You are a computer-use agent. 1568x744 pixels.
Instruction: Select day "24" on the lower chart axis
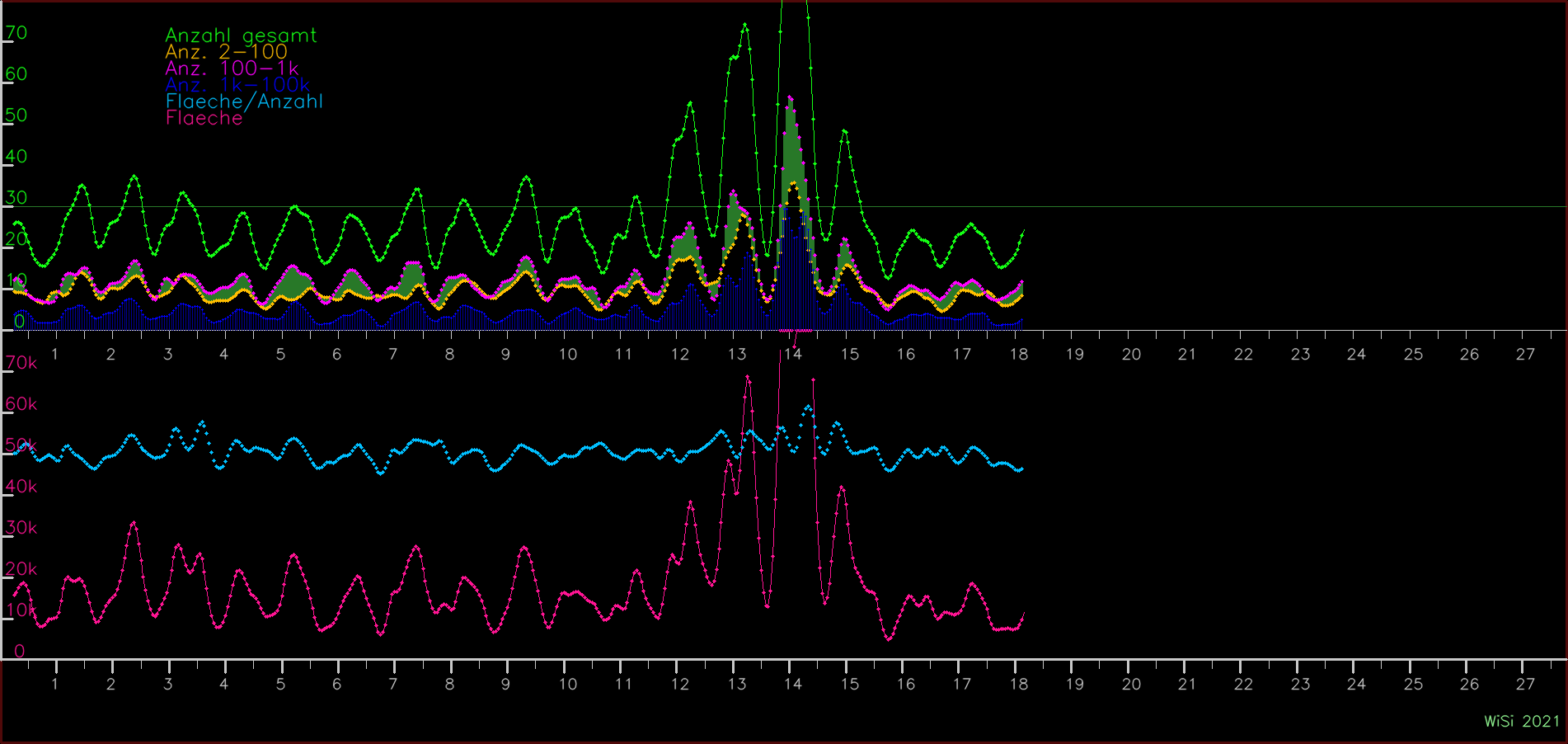[1357, 684]
